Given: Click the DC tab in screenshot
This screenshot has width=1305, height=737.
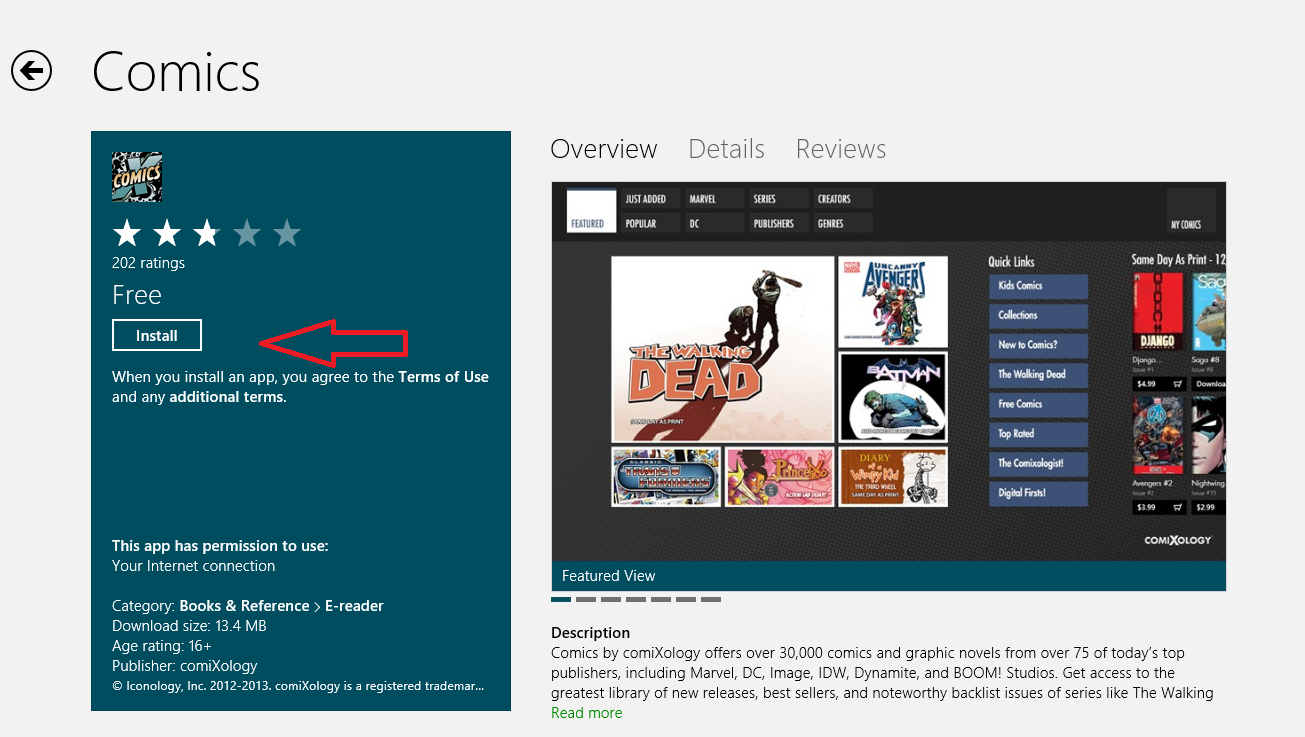Looking at the screenshot, I should coord(714,223).
